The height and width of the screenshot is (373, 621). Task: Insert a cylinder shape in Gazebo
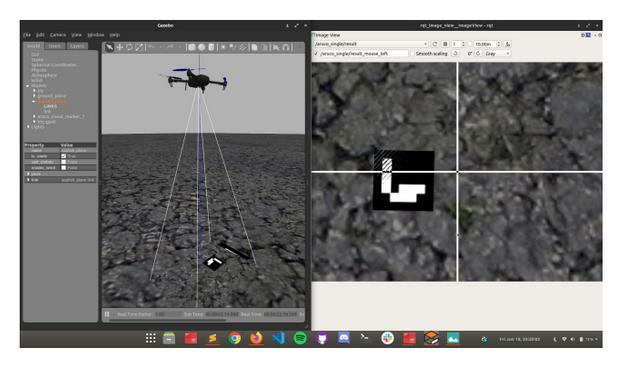tap(211, 48)
